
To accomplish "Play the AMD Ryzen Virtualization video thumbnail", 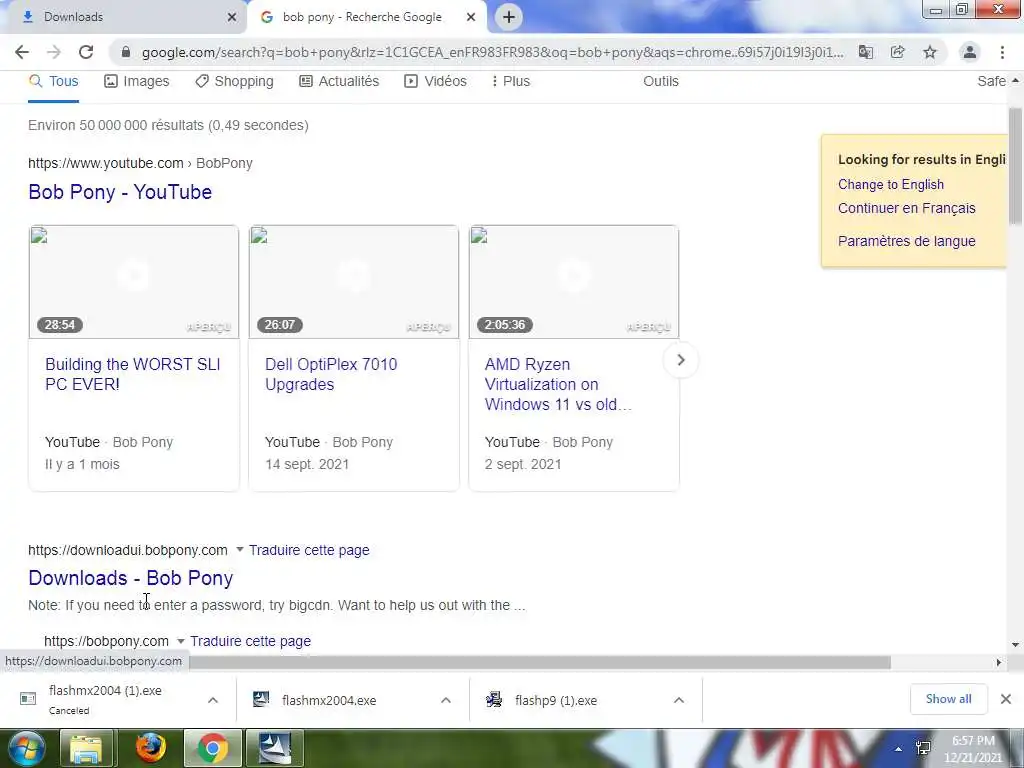I will tap(574, 282).
